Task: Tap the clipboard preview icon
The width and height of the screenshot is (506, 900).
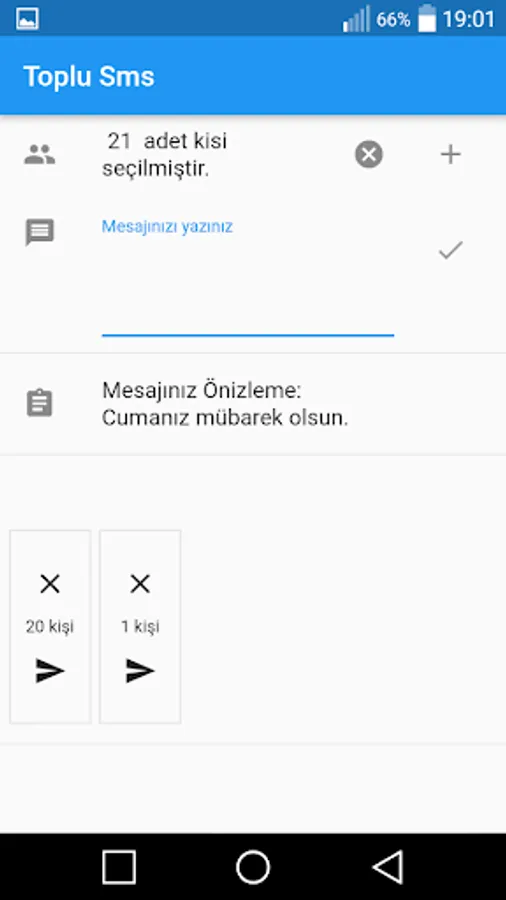Action: coord(40,403)
